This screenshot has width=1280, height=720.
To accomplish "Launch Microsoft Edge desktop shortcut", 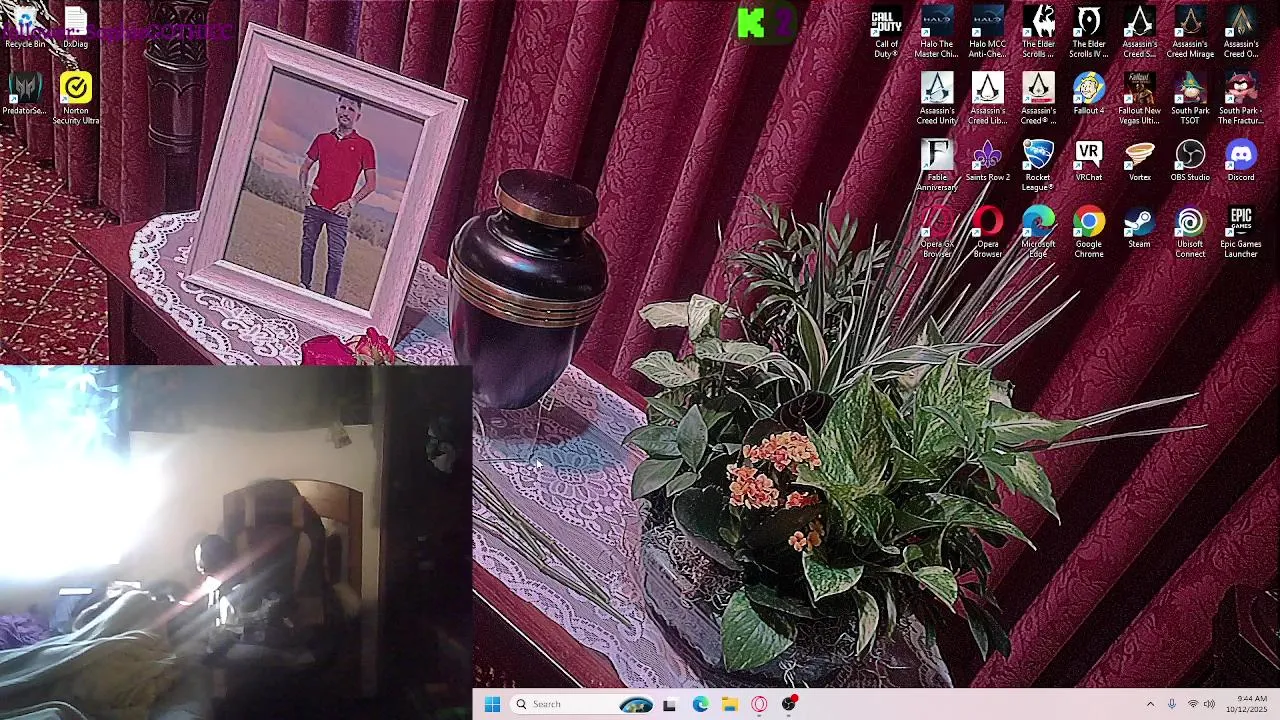I will 1038,233.
